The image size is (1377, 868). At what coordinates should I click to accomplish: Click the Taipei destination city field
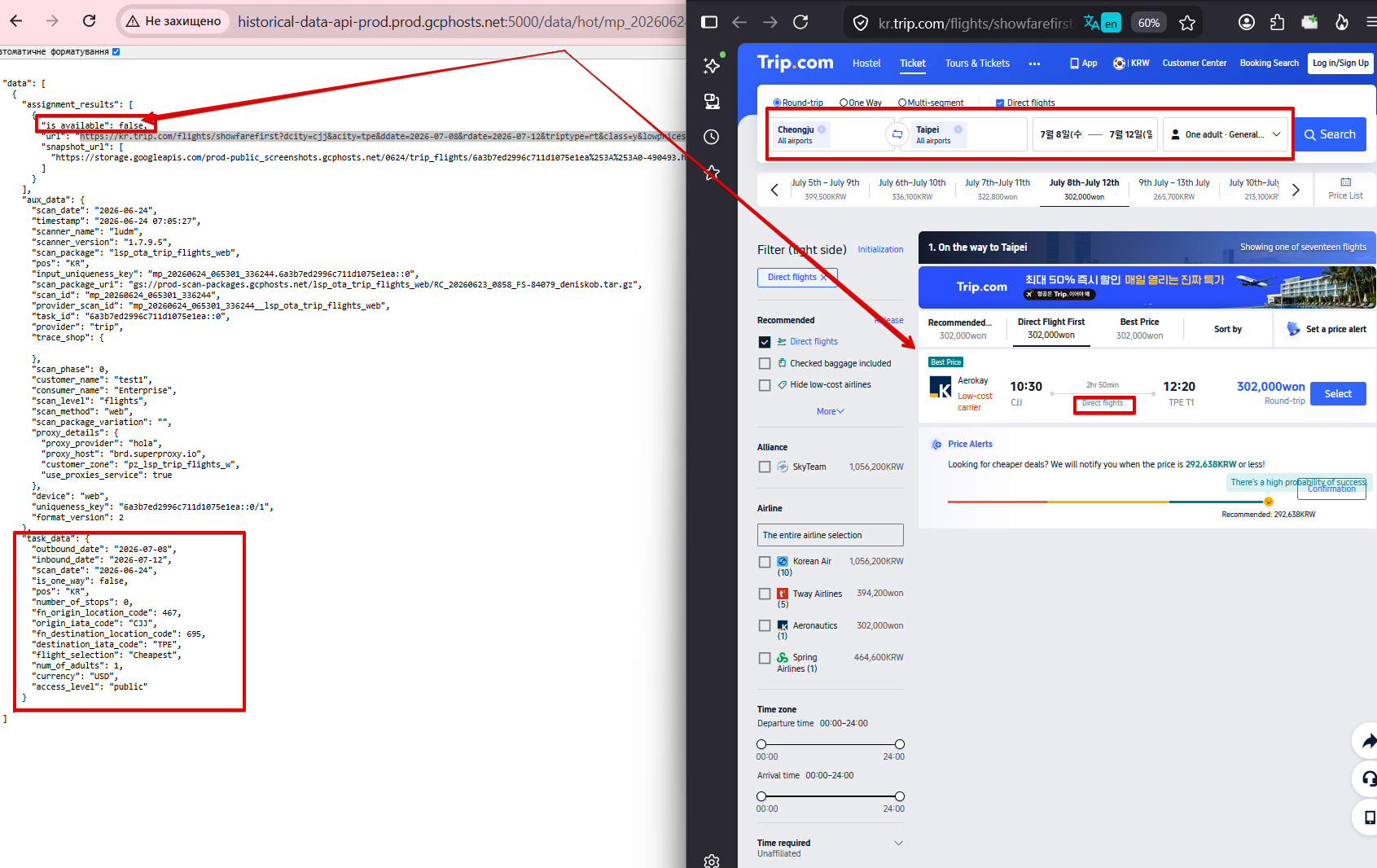967,134
